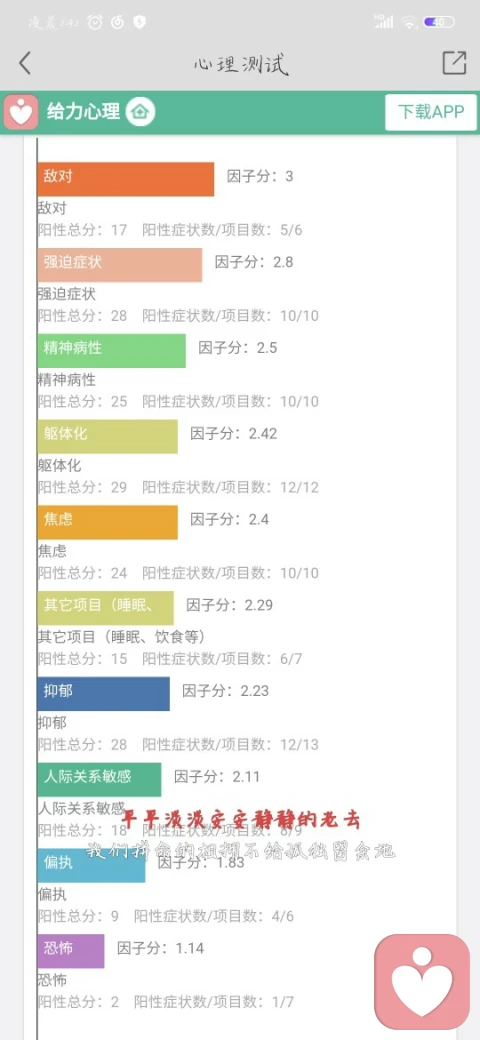Tap the battery indicator in status bar
Image resolution: width=480 pixels, height=1040 pixels.
pyautogui.click(x=439, y=22)
